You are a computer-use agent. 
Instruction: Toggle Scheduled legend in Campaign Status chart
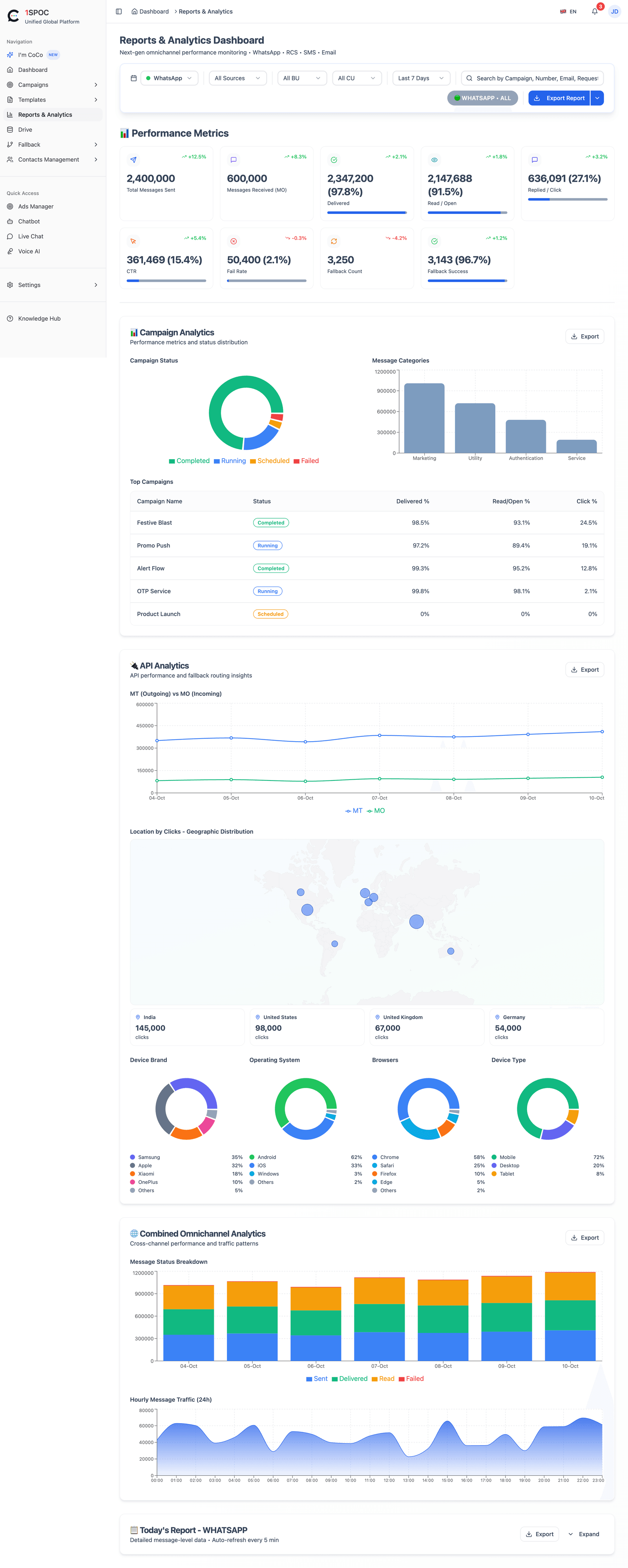[x=270, y=461]
